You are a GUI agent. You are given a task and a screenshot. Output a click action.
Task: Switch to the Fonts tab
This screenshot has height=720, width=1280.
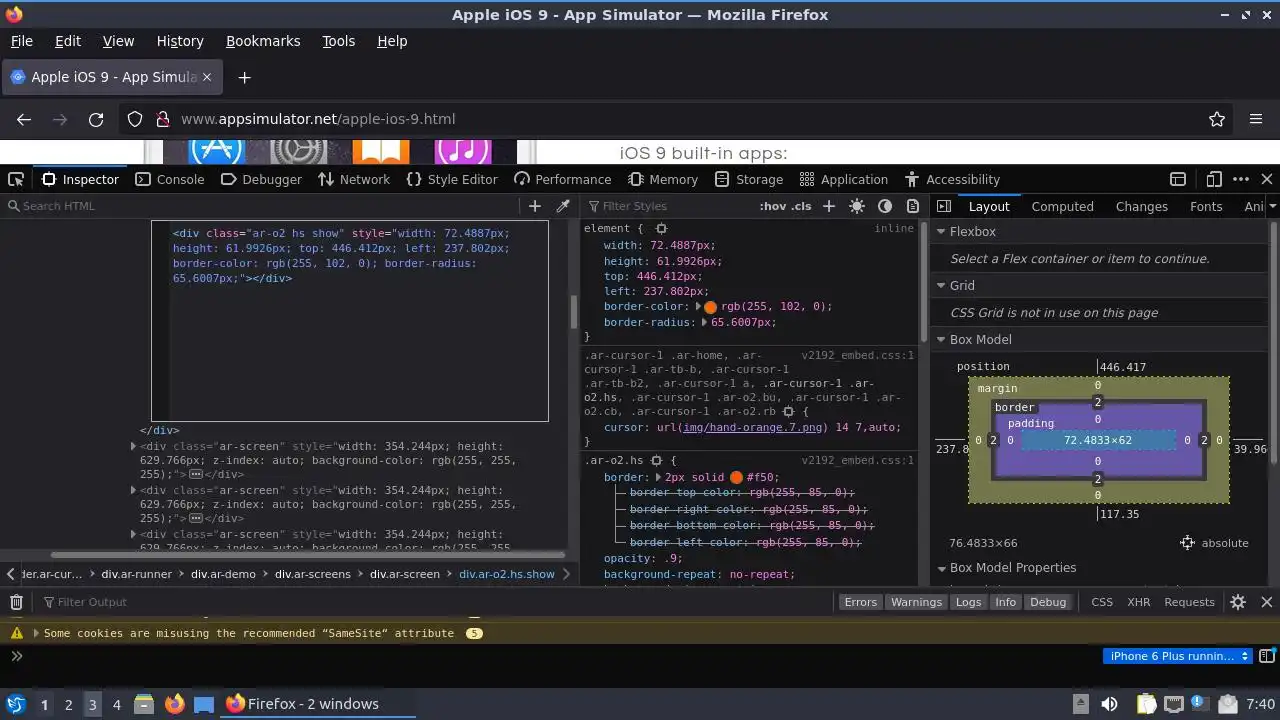pos(1206,206)
